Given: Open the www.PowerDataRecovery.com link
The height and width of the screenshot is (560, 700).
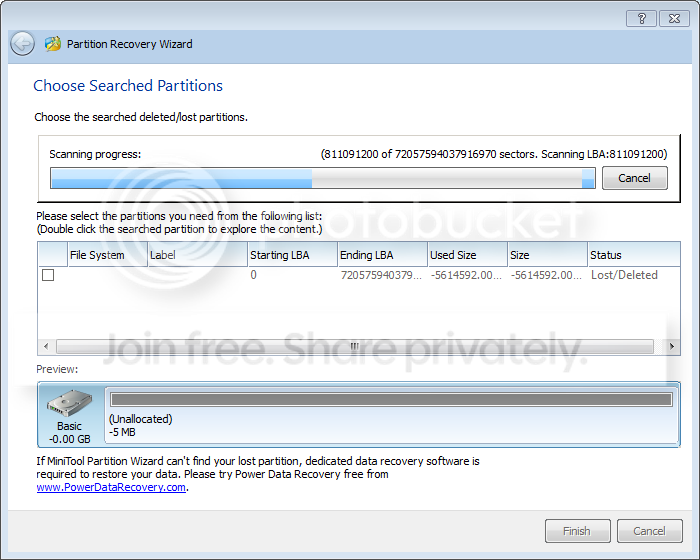Looking at the screenshot, I should tap(111, 487).
